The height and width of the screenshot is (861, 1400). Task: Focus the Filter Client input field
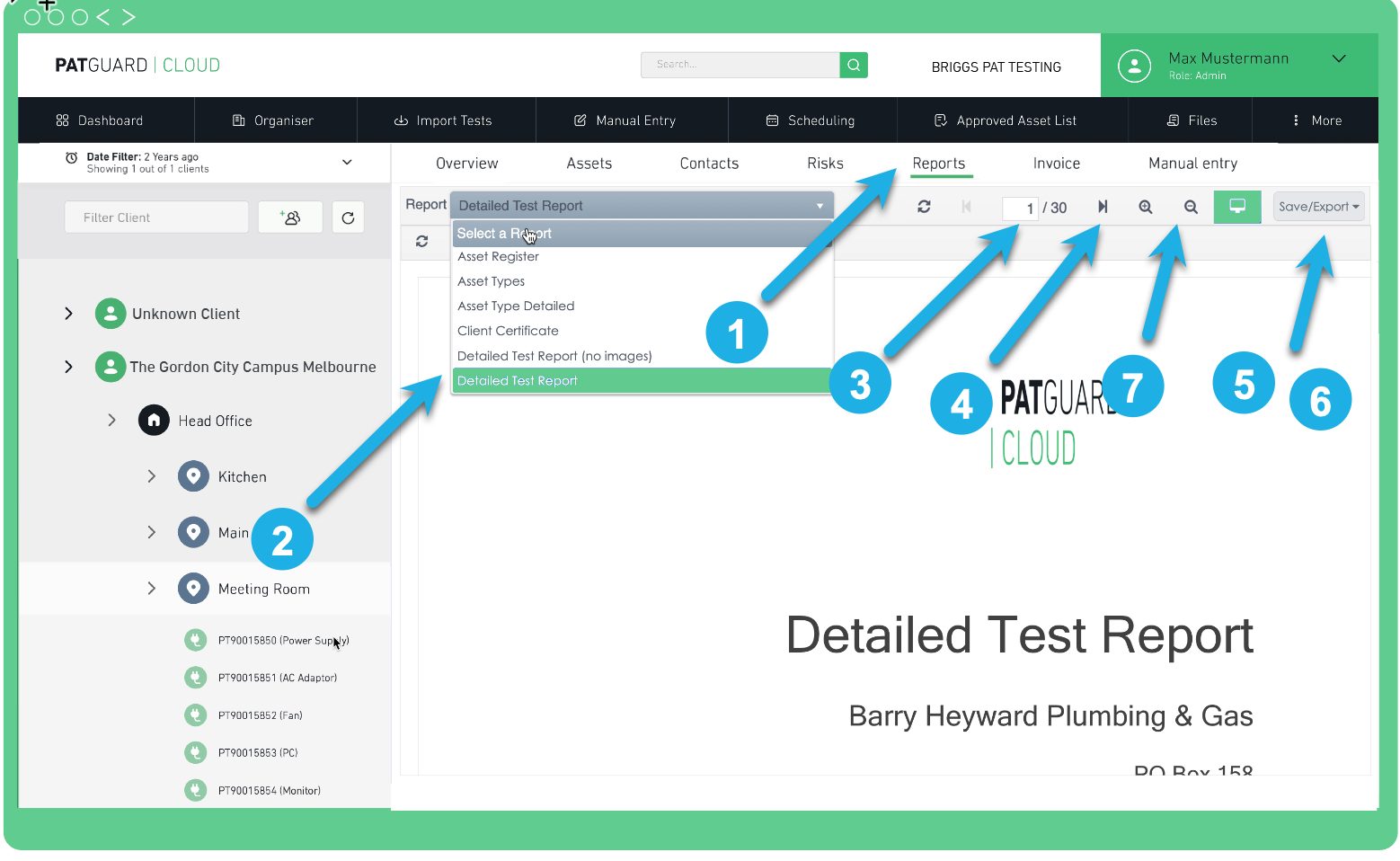point(156,217)
